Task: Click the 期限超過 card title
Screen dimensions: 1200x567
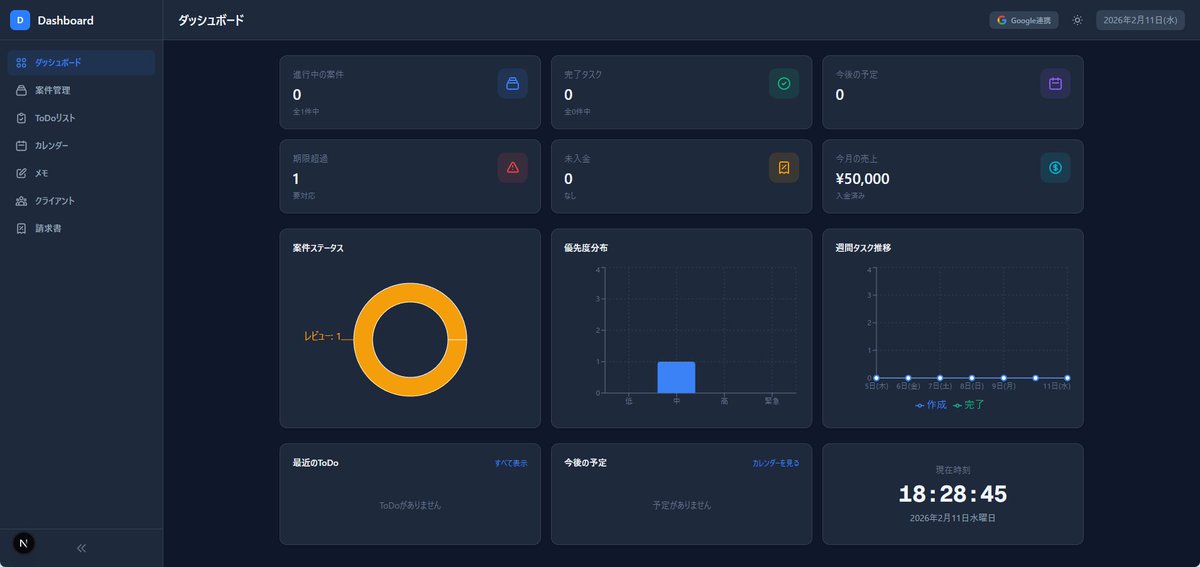Action: (x=310, y=159)
